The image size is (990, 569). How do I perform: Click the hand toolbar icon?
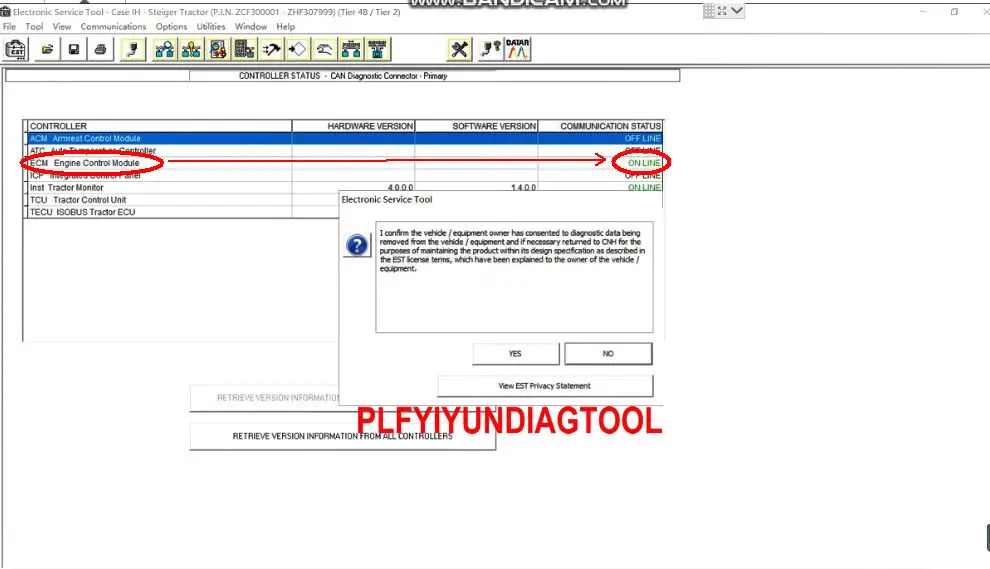pyautogui.click(x=325, y=49)
